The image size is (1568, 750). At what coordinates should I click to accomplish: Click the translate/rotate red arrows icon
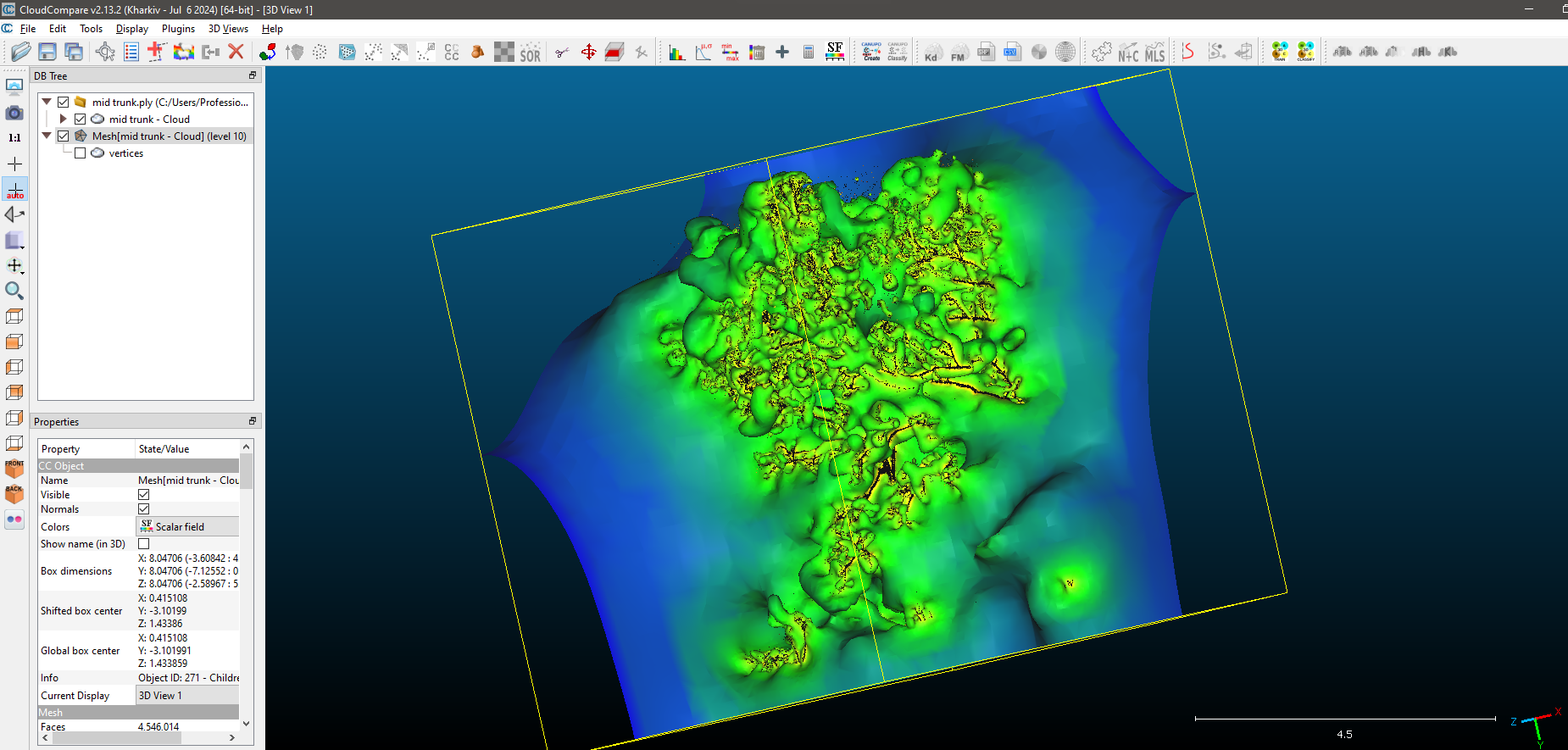(588, 52)
